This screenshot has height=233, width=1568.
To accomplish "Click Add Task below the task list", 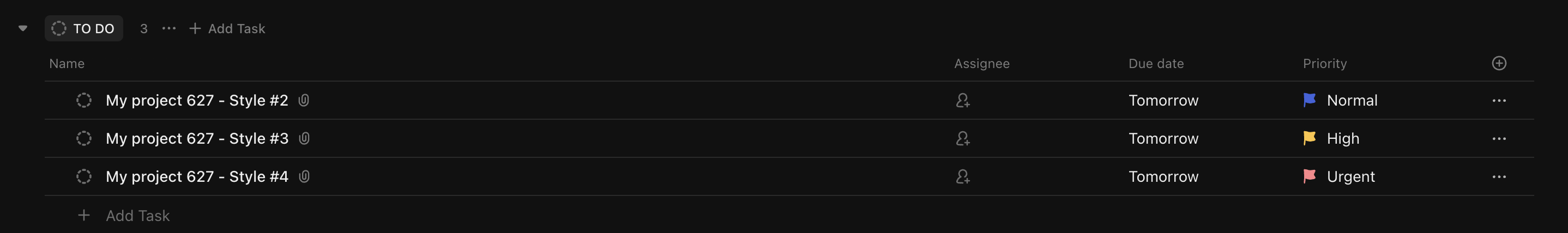I will [x=137, y=216].
